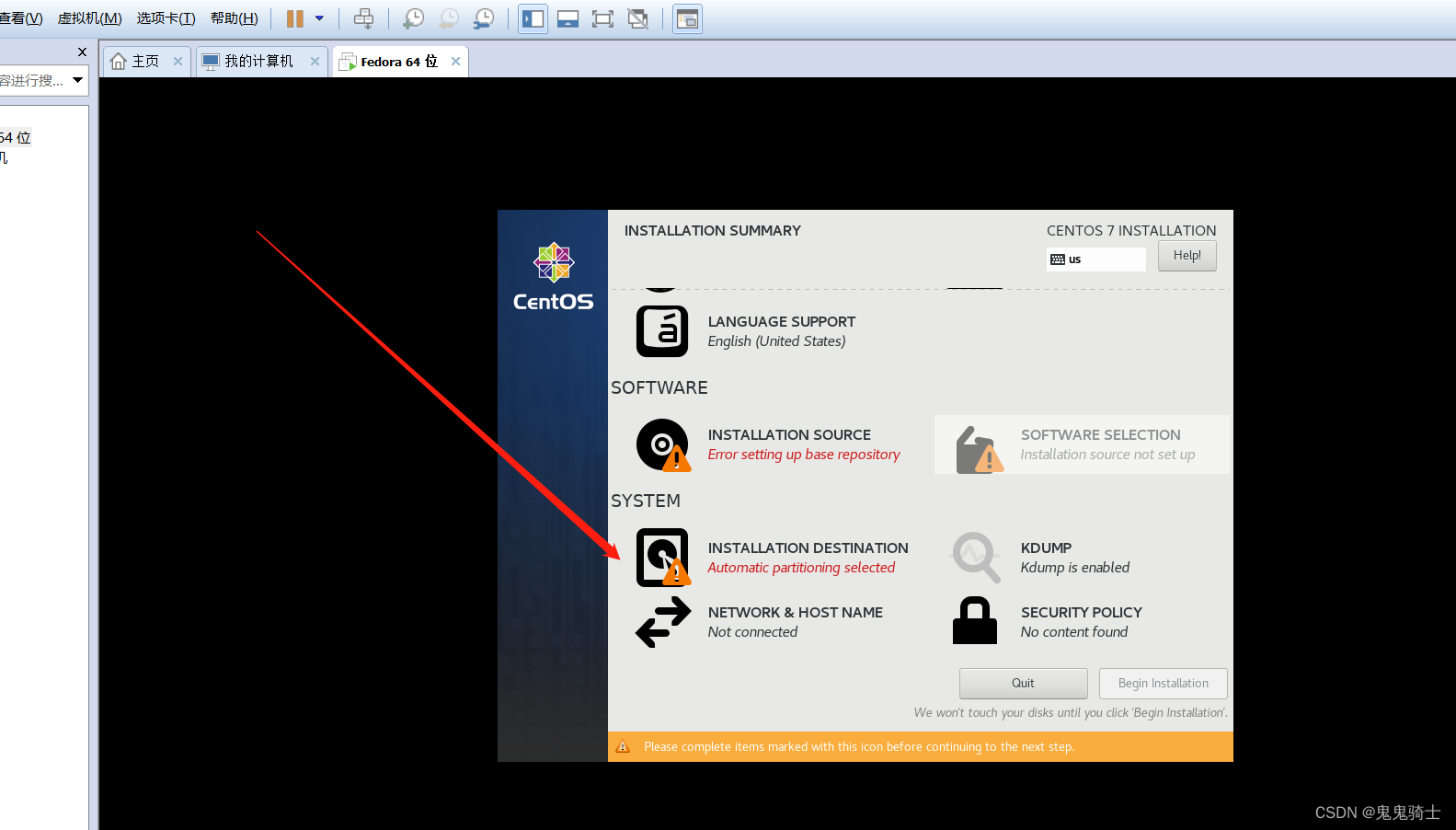1456x830 pixels.
Task: Click the home icon on the 主页 tab
Action: tap(118, 62)
